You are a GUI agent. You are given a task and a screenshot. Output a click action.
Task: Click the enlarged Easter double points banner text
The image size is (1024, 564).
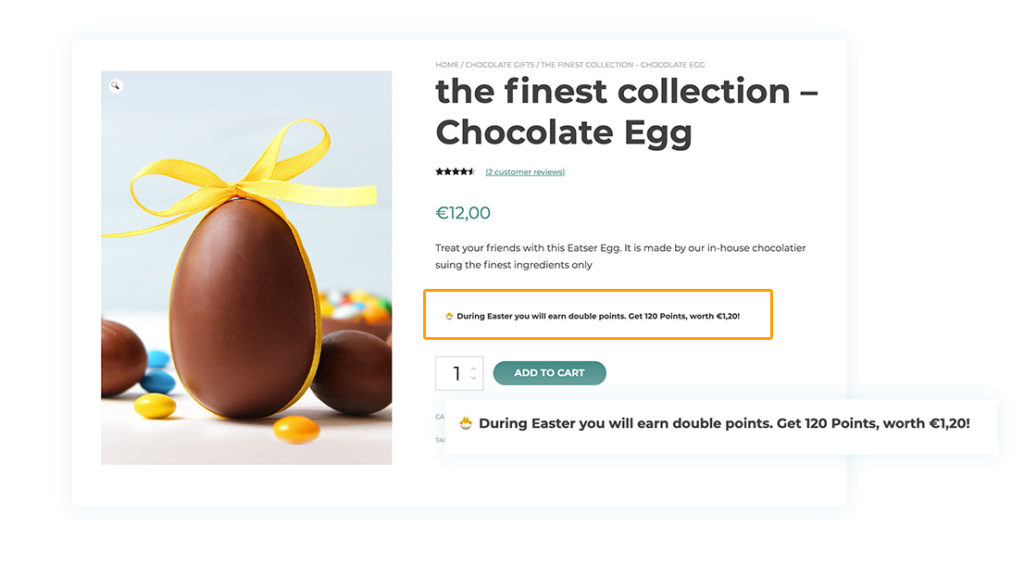724,423
